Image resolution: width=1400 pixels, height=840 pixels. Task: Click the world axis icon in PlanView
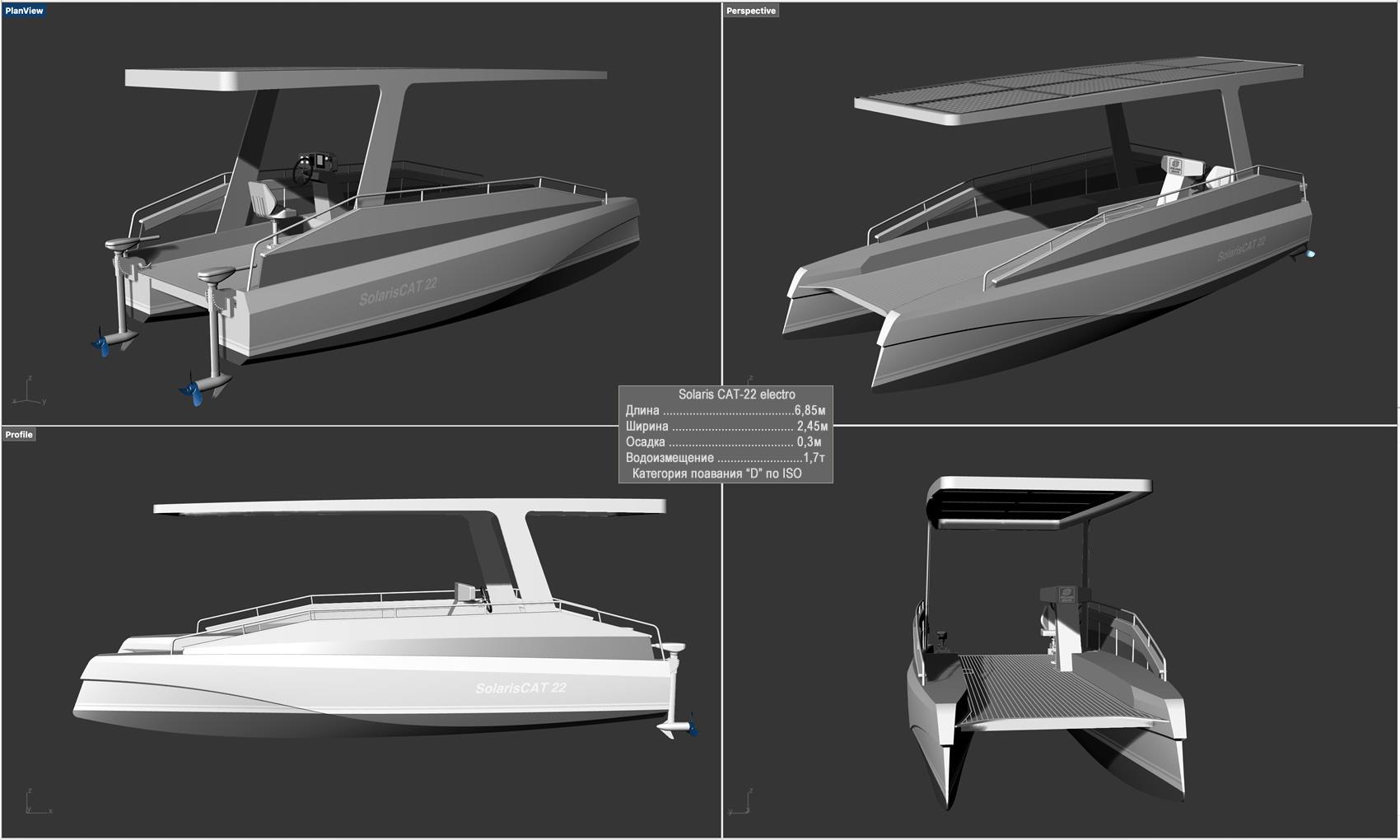29,394
